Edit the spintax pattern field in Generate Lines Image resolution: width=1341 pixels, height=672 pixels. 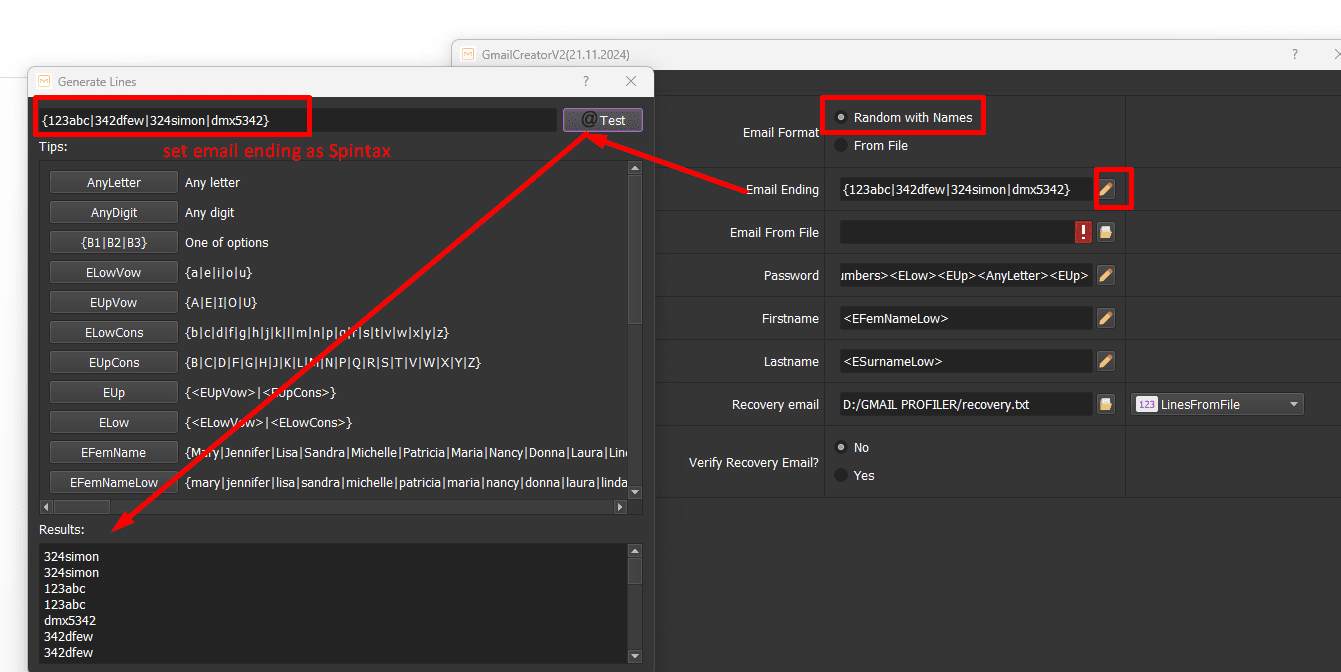pyautogui.click(x=297, y=120)
